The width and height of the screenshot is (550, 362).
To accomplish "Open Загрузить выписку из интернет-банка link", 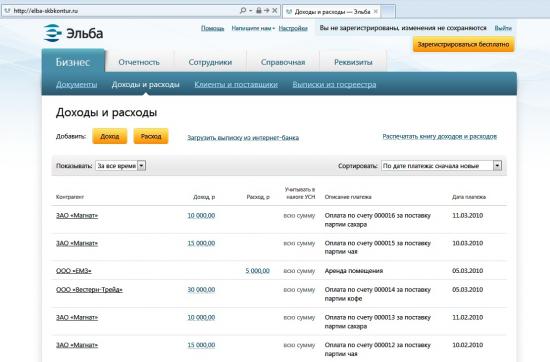I will (x=243, y=138).
